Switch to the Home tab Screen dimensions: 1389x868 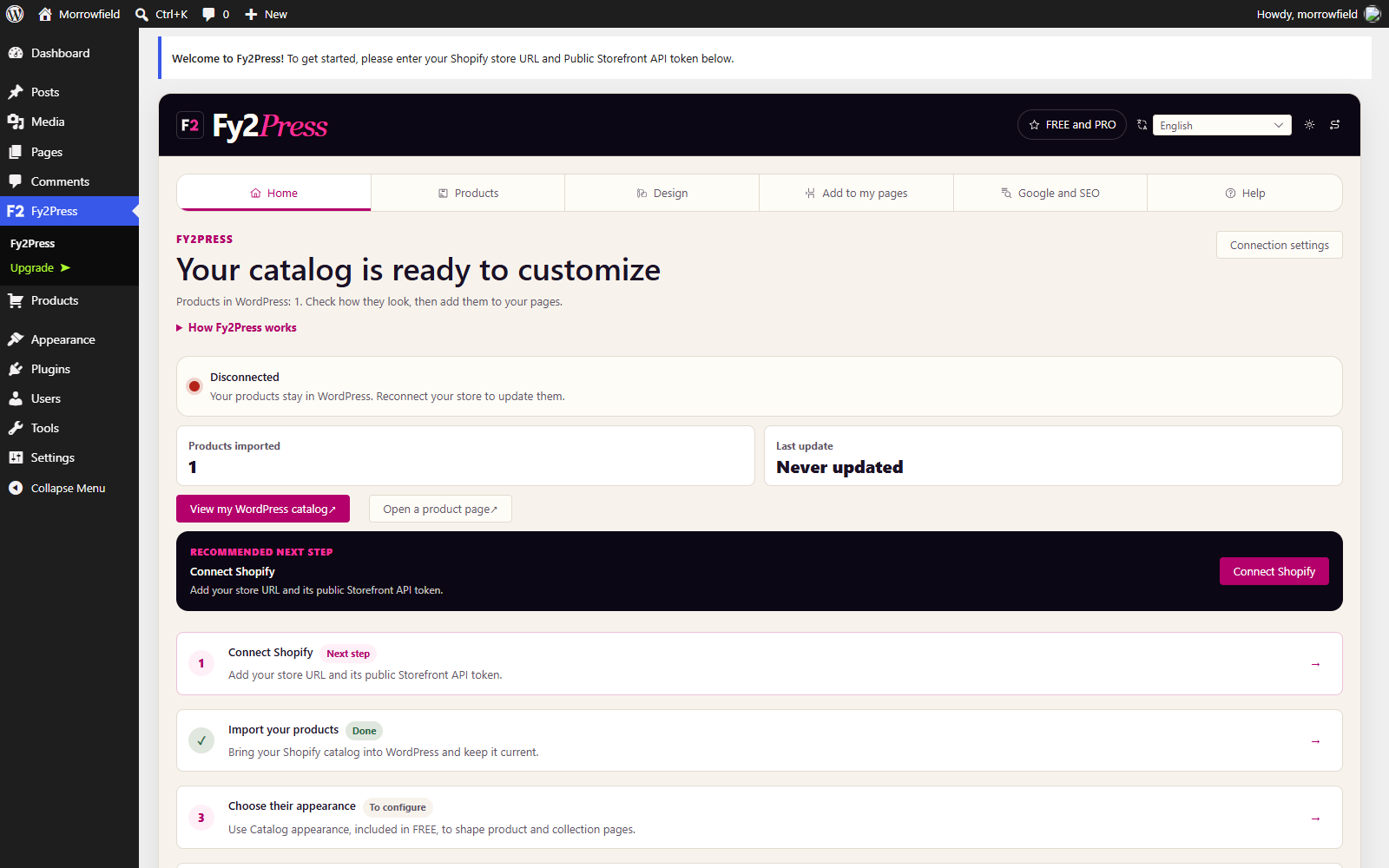[273, 193]
